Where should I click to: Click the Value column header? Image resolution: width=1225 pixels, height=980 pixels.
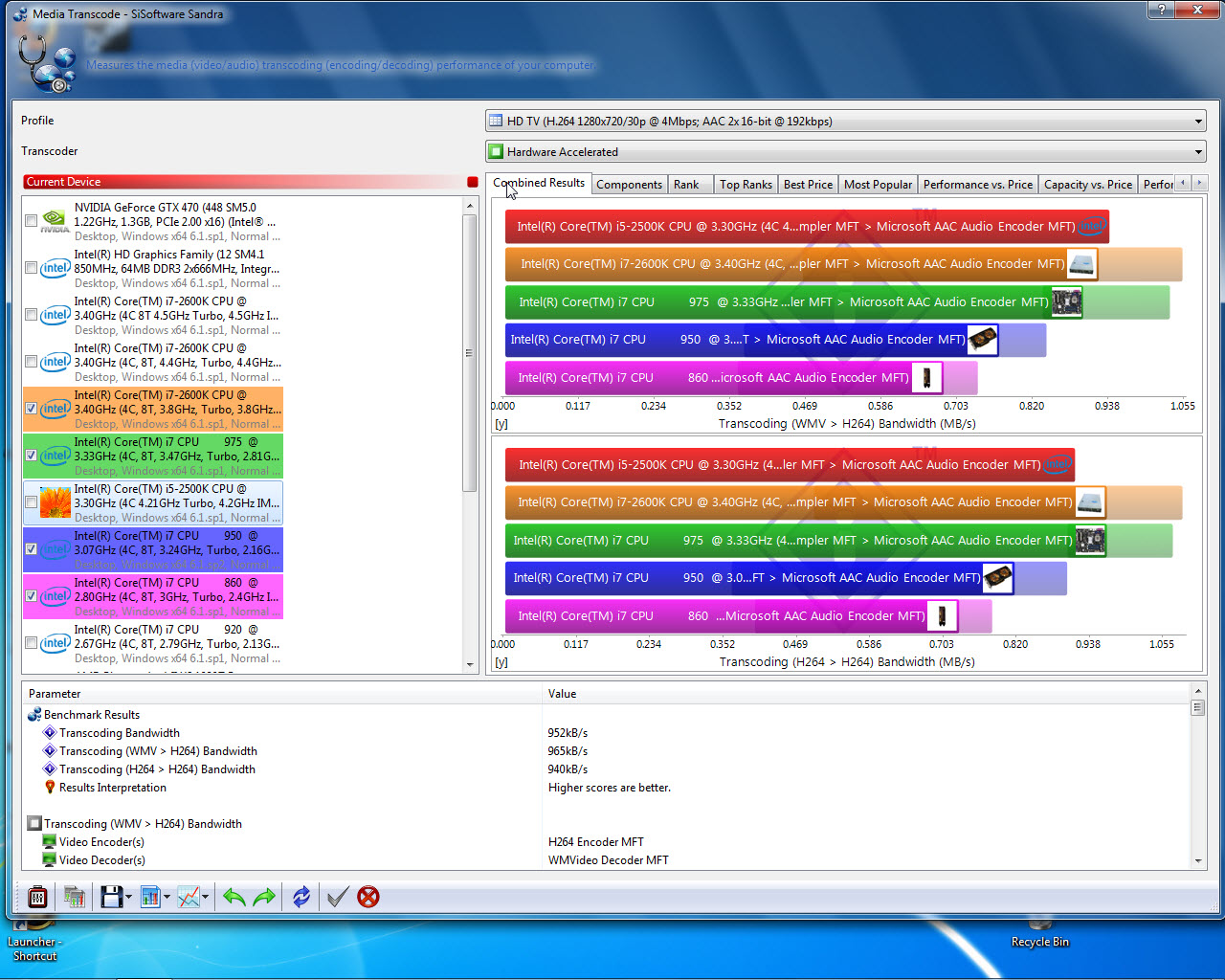[x=866, y=694]
